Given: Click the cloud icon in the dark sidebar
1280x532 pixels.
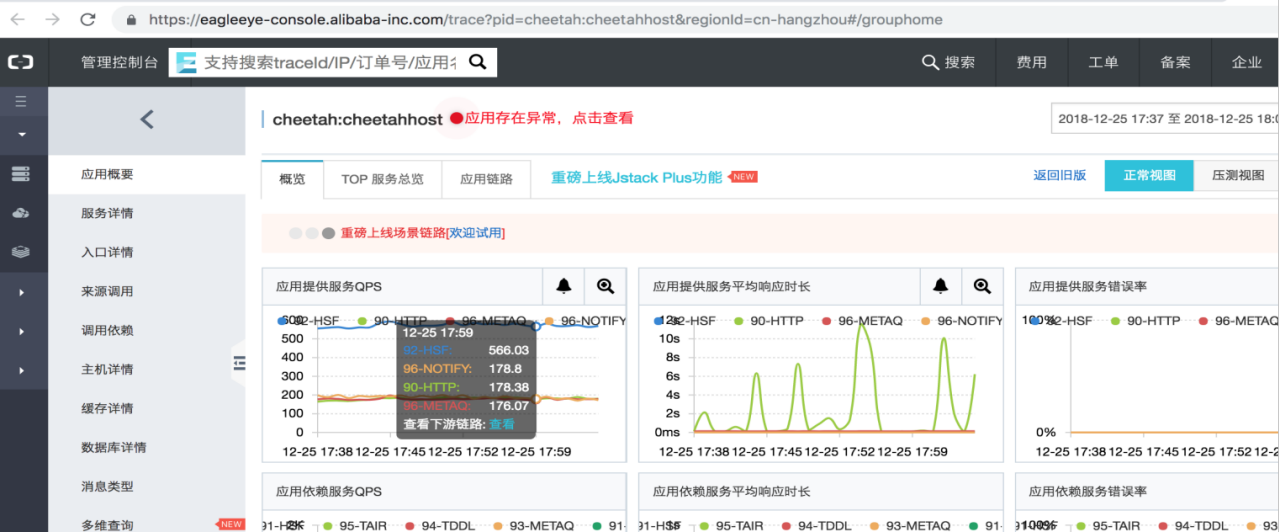Looking at the screenshot, I should tap(21, 213).
